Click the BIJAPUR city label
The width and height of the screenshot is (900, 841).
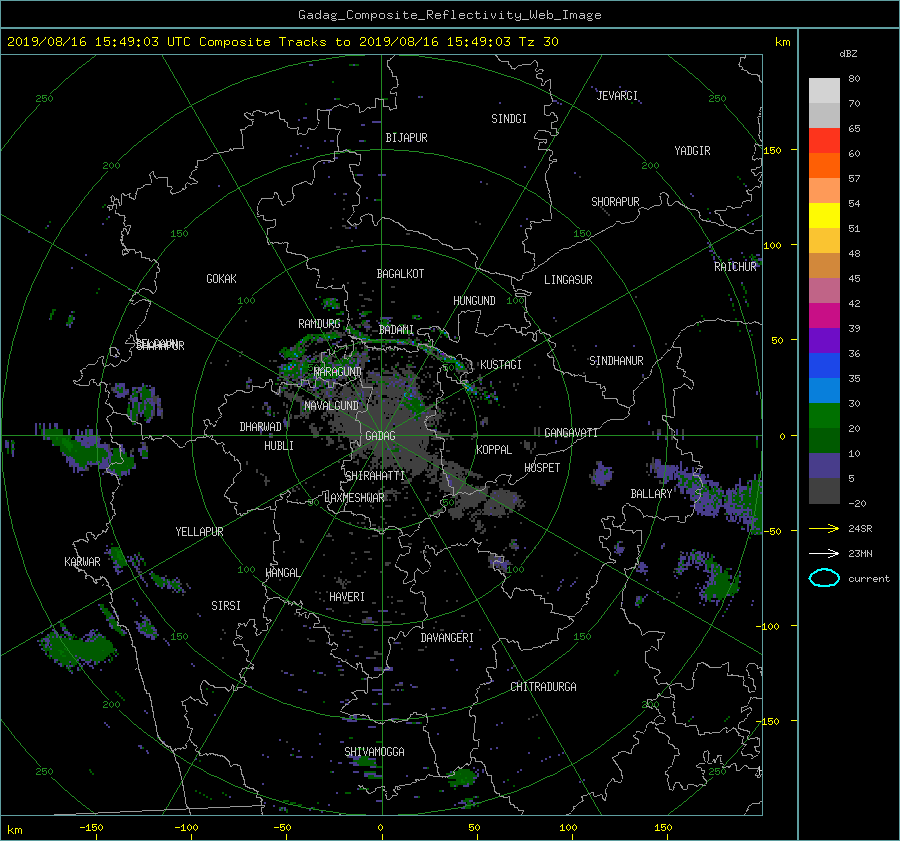[x=406, y=138]
